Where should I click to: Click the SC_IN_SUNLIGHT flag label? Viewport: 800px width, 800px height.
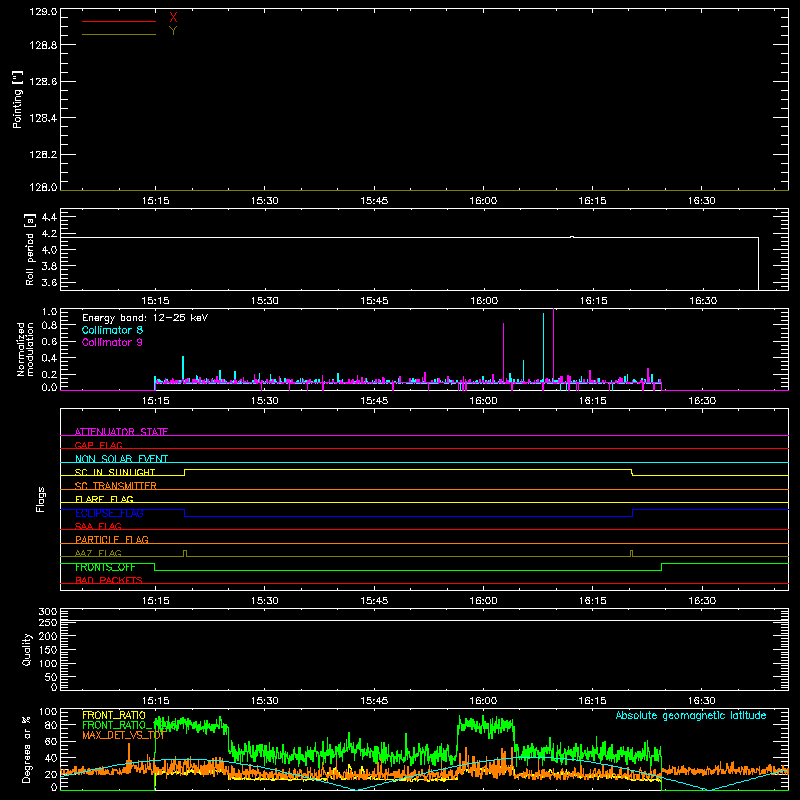coord(115,472)
